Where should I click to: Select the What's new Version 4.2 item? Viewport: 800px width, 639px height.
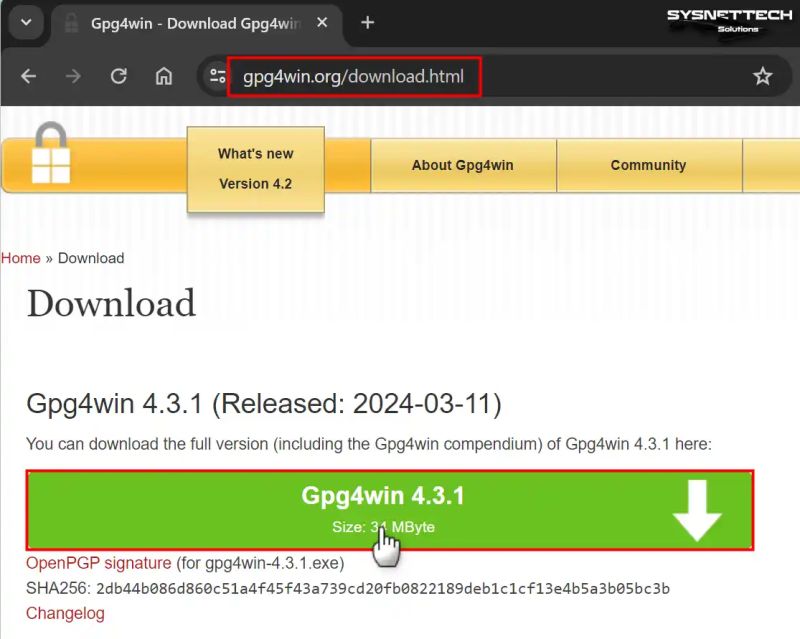255,167
